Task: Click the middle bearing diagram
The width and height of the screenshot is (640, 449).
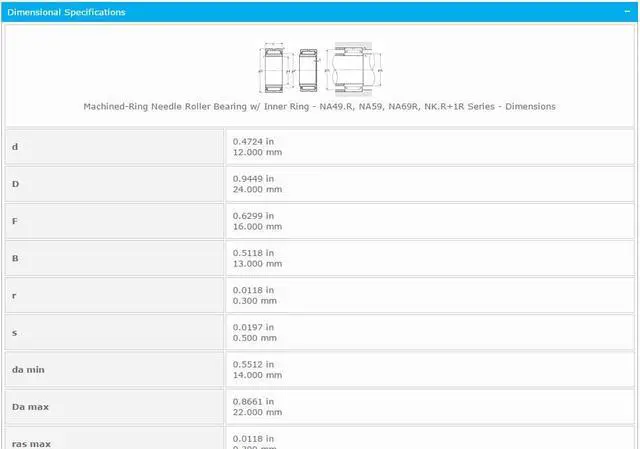Action: tap(308, 70)
